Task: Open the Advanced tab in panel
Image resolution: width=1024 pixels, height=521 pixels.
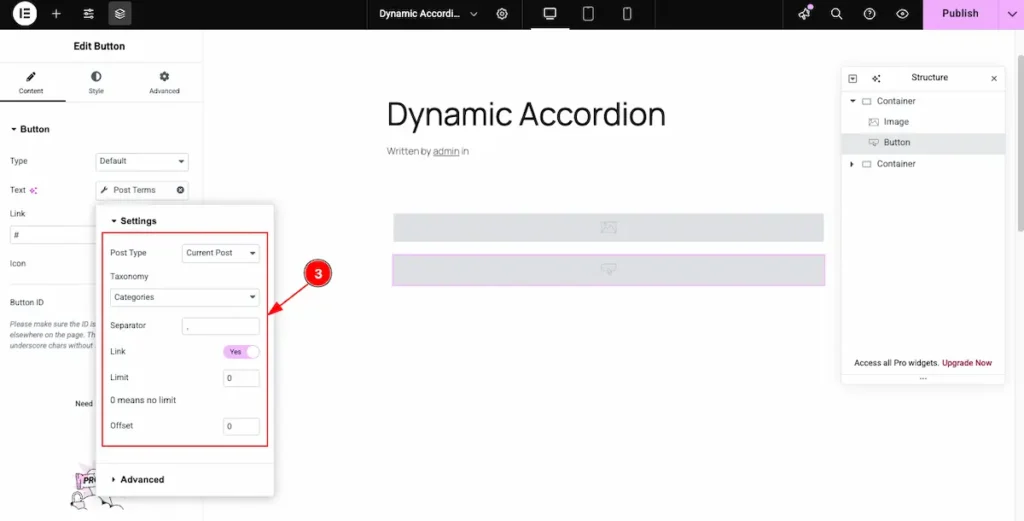Action: (x=164, y=82)
